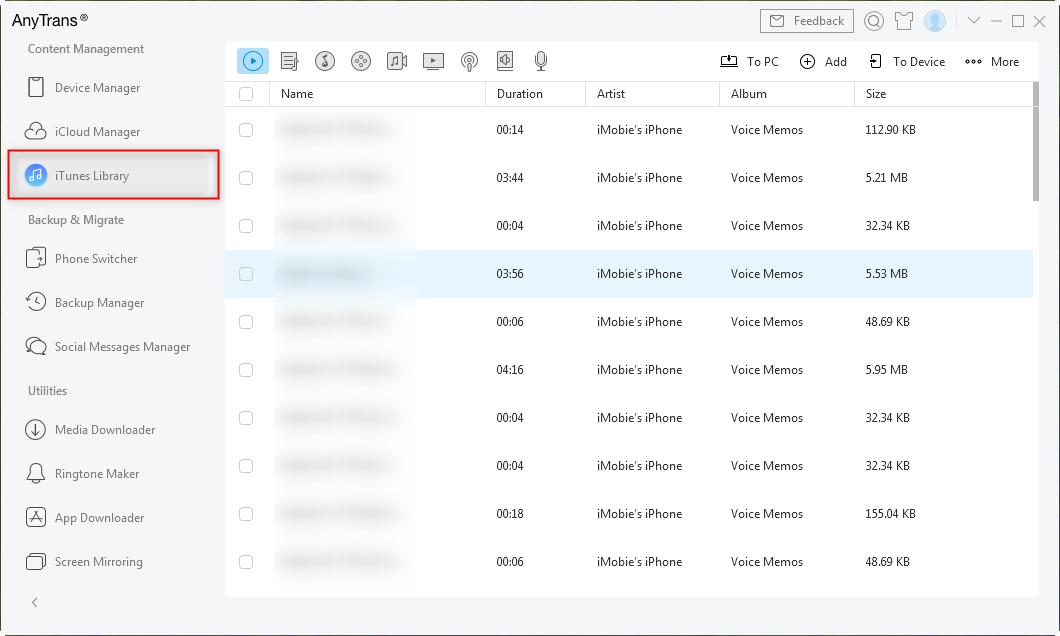The image size is (1060, 636).
Task: Click the 04:16 duration cell
Action: pos(510,370)
